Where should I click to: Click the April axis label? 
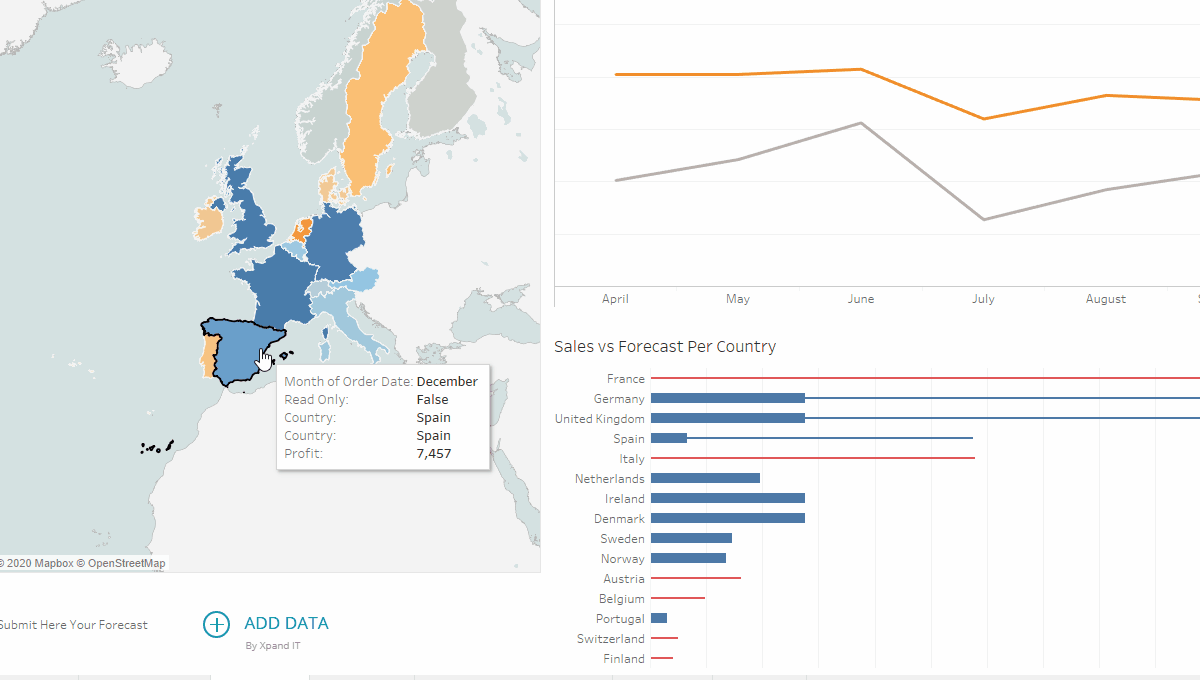coord(615,298)
